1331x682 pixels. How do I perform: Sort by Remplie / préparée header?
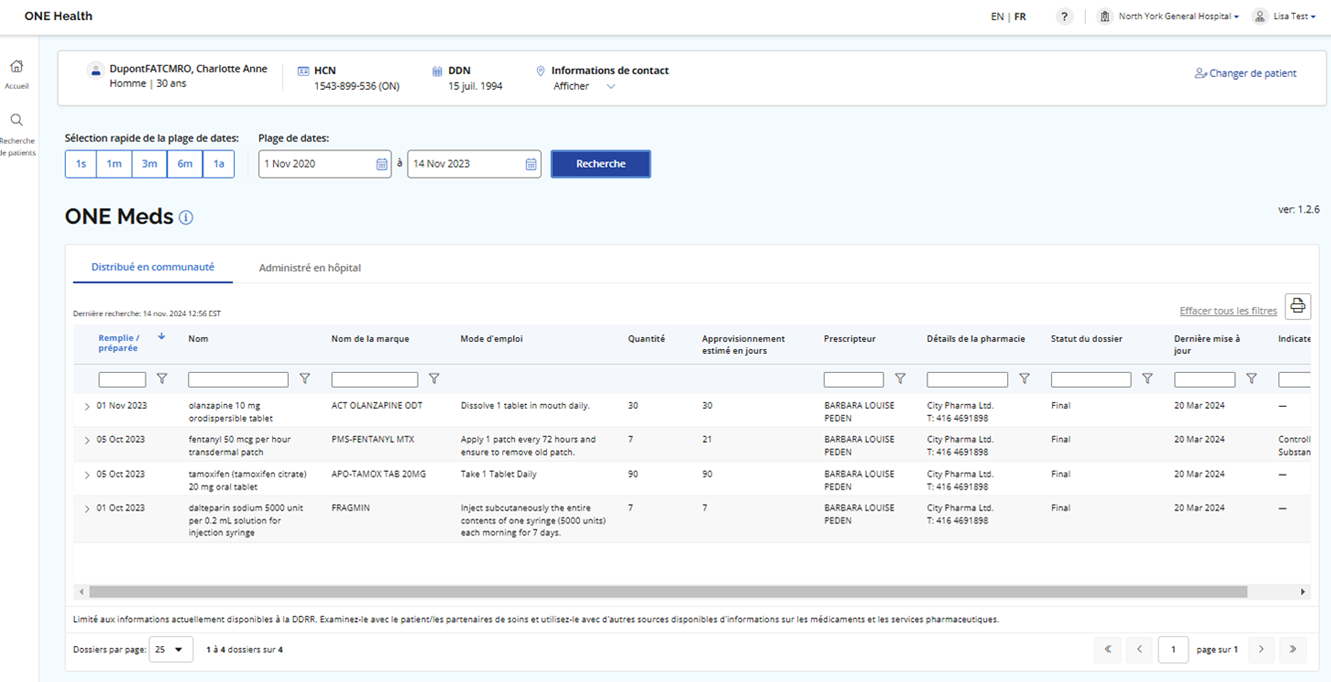[x=119, y=343]
